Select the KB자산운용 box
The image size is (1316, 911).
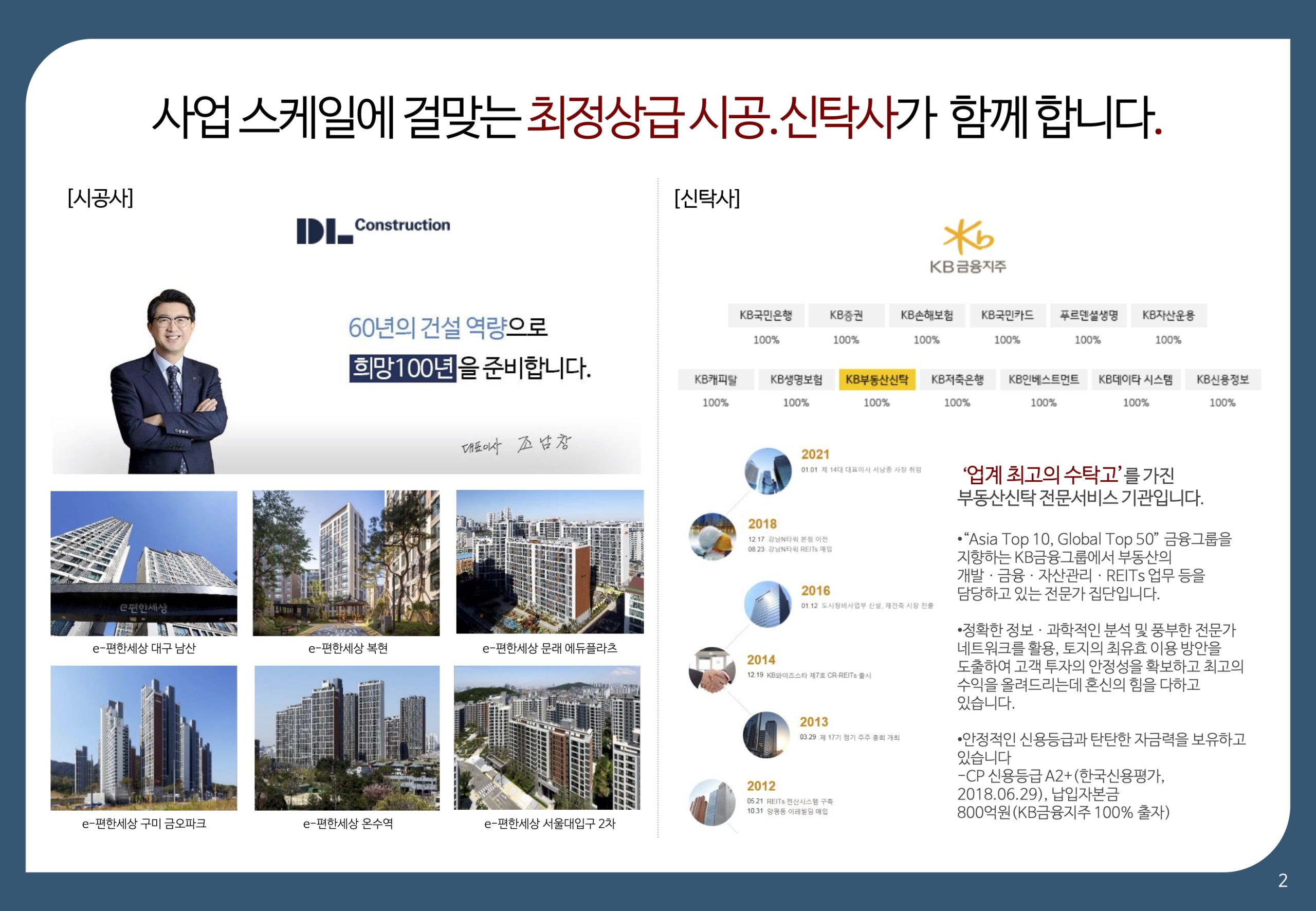pyautogui.click(x=1168, y=315)
